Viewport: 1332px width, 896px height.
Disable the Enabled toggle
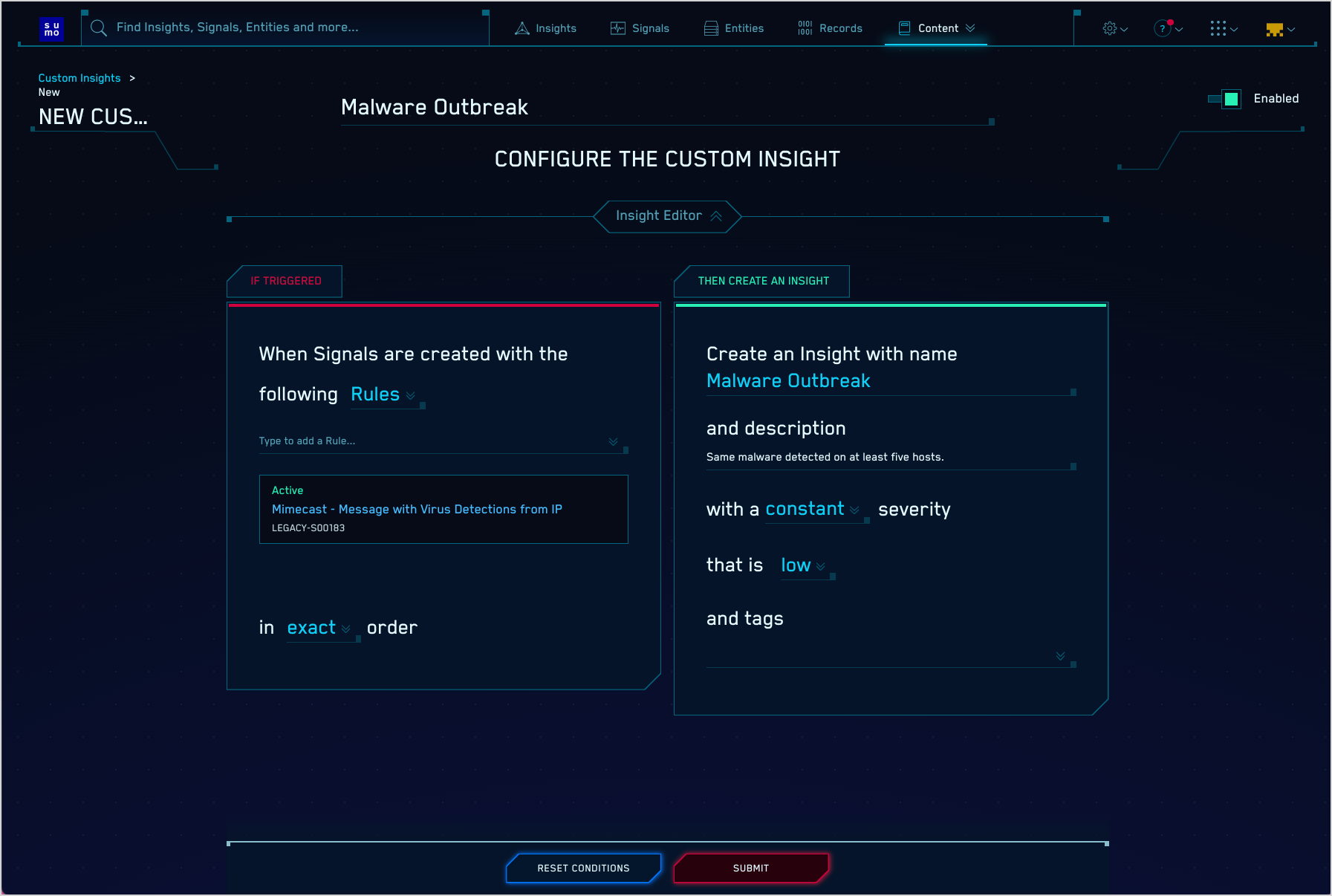coord(1224,98)
